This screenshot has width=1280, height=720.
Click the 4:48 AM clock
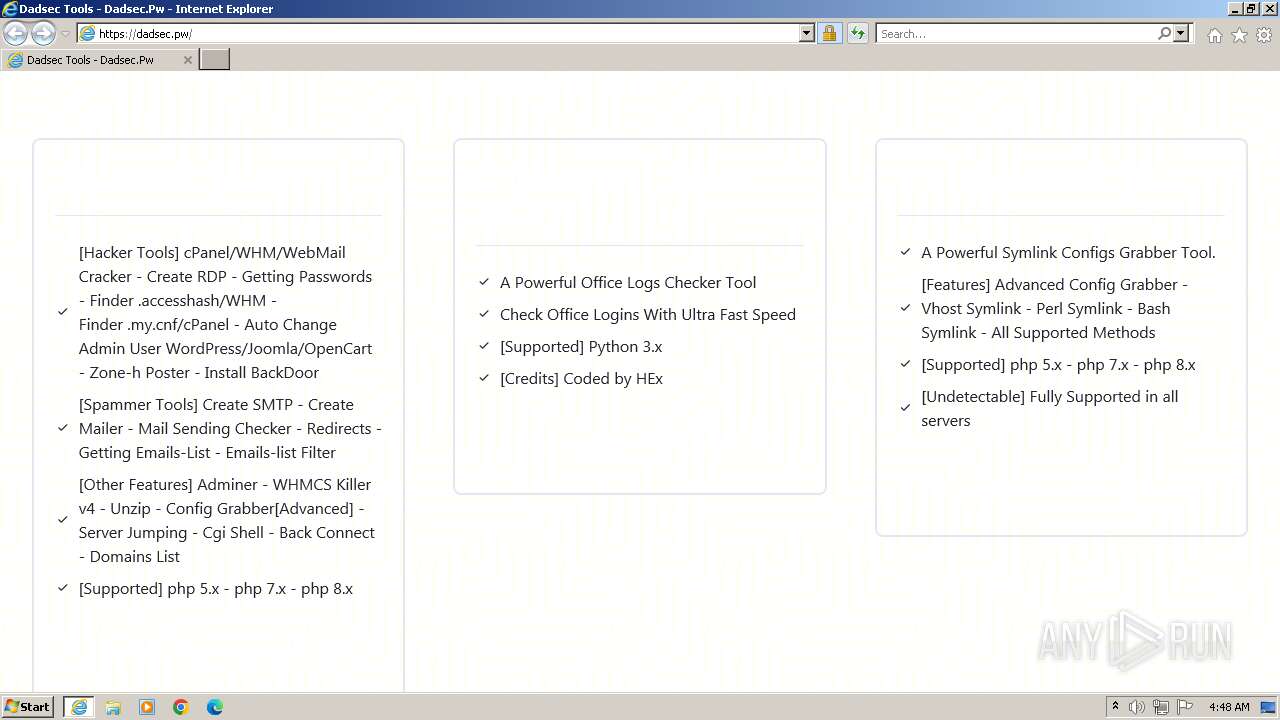[1229, 707]
